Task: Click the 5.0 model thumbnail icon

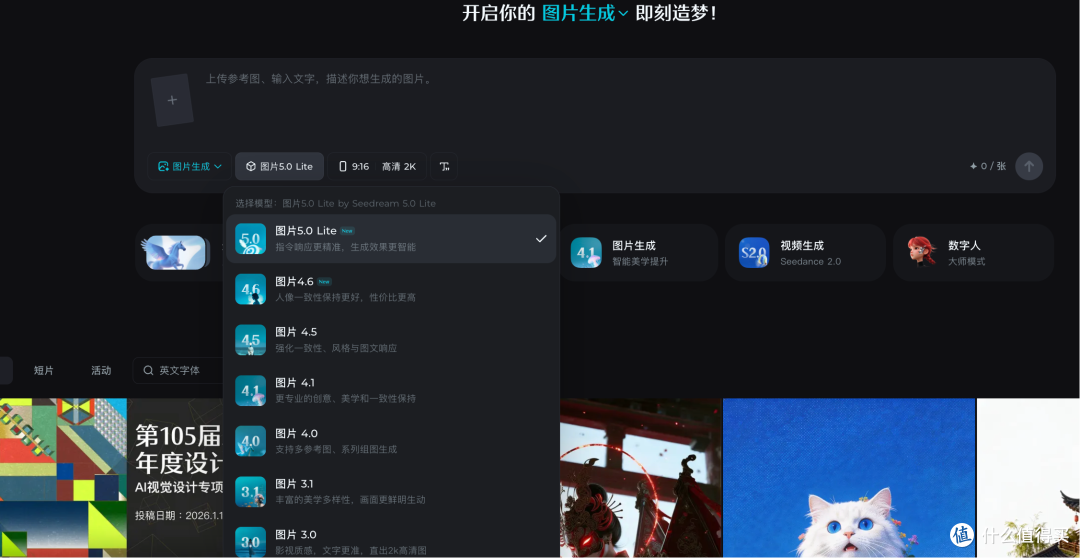Action: coord(251,238)
